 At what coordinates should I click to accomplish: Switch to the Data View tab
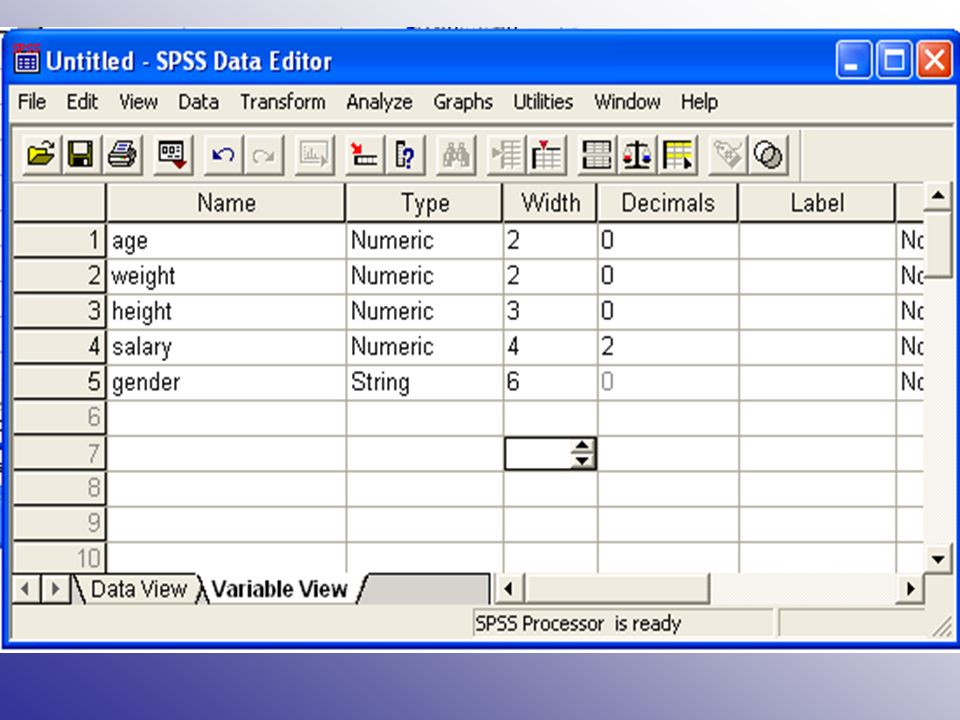(x=138, y=589)
